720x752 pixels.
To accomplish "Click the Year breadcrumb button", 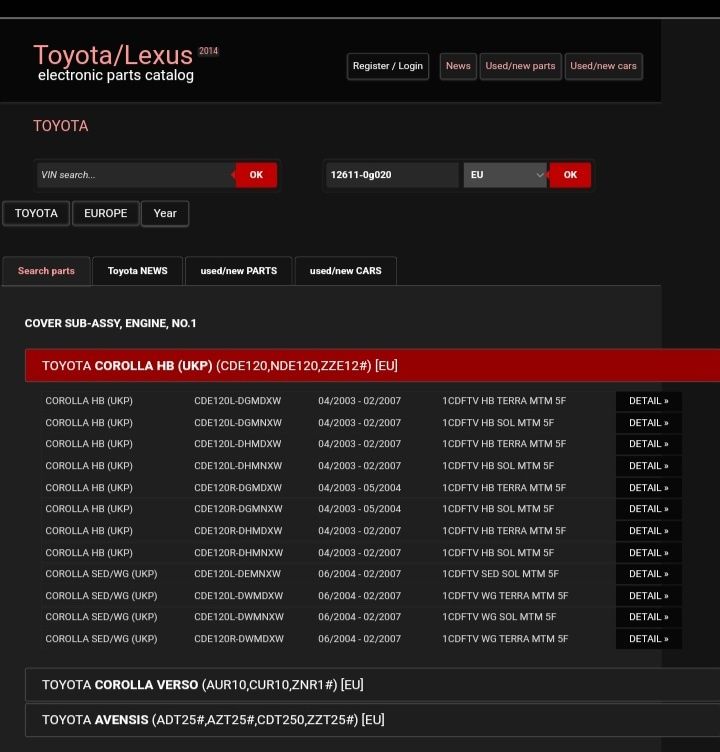I will tap(165, 213).
